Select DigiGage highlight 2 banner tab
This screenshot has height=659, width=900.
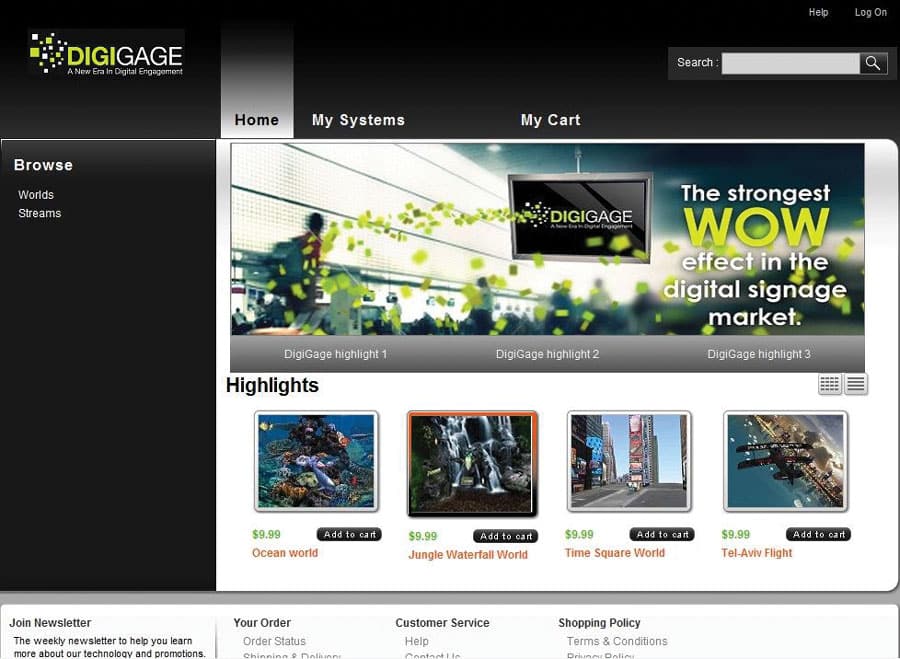coord(547,354)
